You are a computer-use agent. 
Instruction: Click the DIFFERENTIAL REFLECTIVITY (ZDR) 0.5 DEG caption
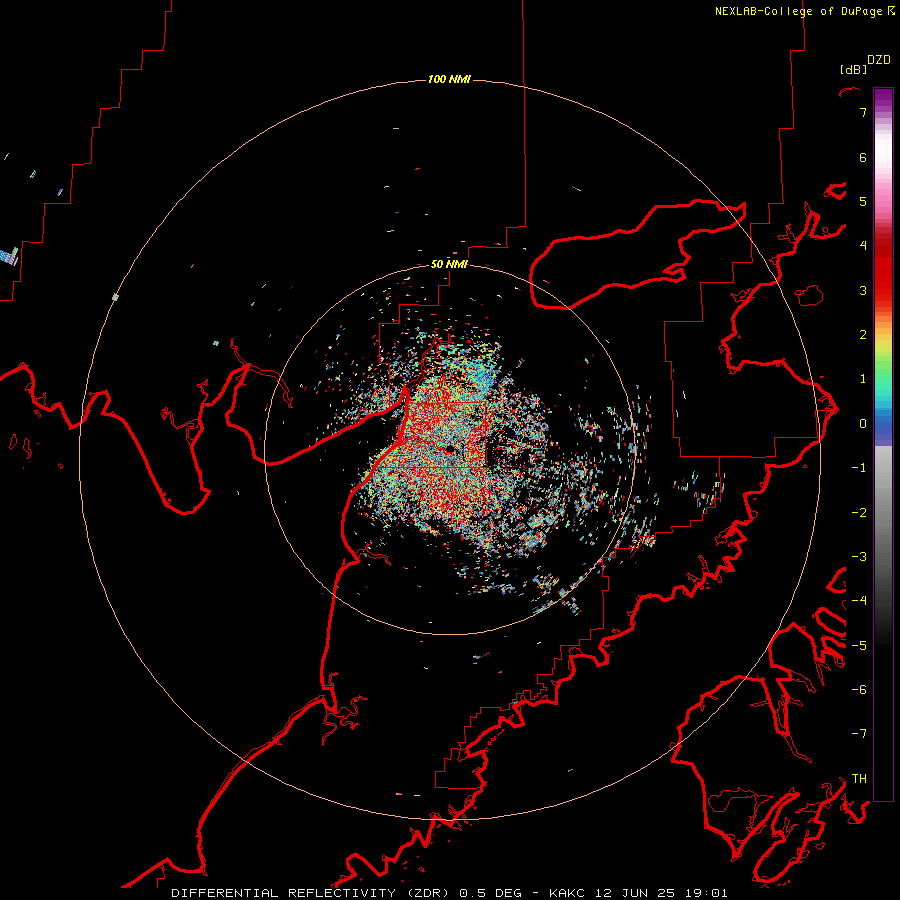(x=347, y=893)
